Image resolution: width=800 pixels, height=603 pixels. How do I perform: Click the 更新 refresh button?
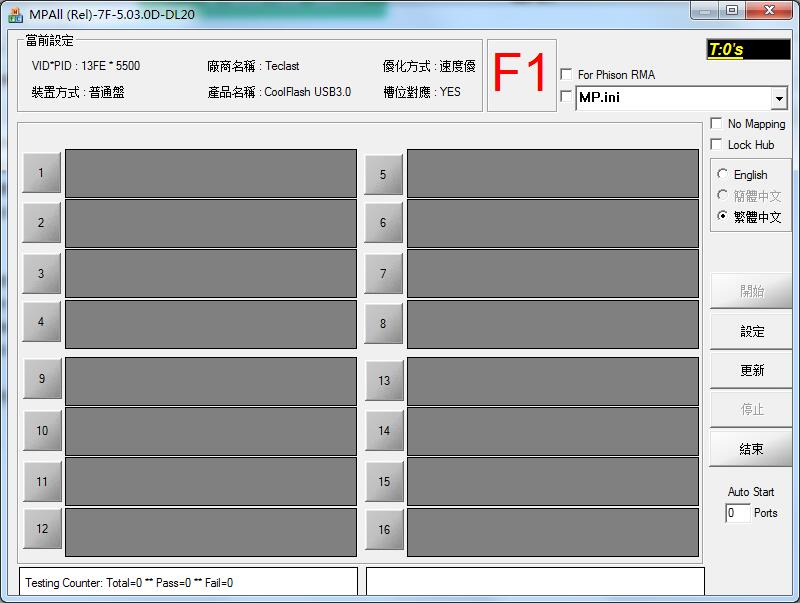click(x=751, y=370)
